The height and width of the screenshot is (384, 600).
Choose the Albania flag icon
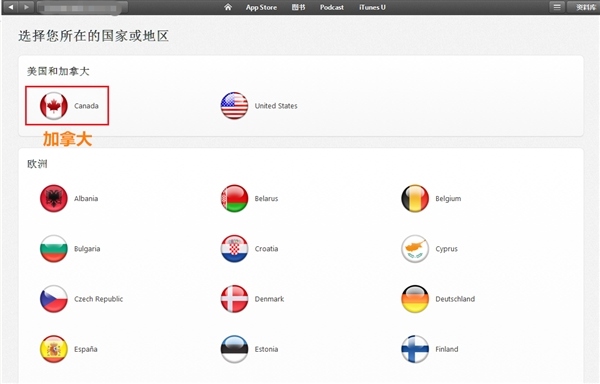tap(54, 199)
